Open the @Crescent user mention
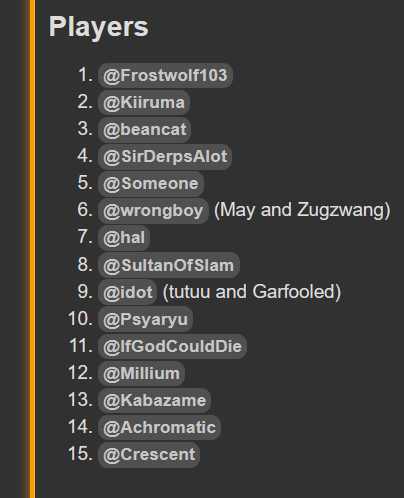404x498 pixels. (149, 455)
